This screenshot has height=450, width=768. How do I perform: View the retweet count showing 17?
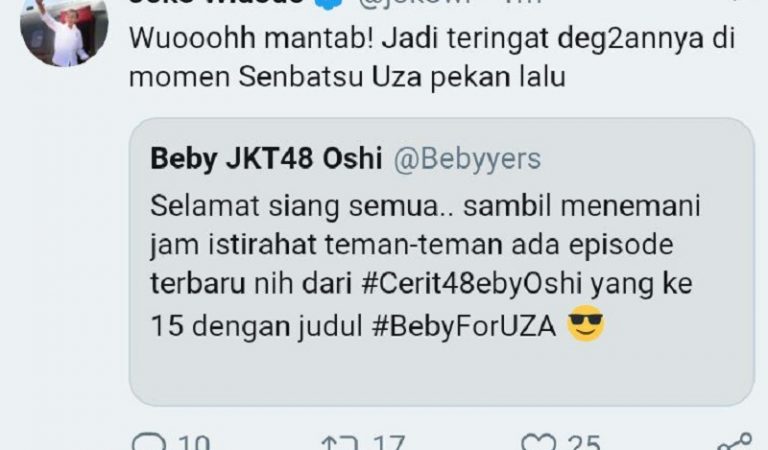coord(389,443)
